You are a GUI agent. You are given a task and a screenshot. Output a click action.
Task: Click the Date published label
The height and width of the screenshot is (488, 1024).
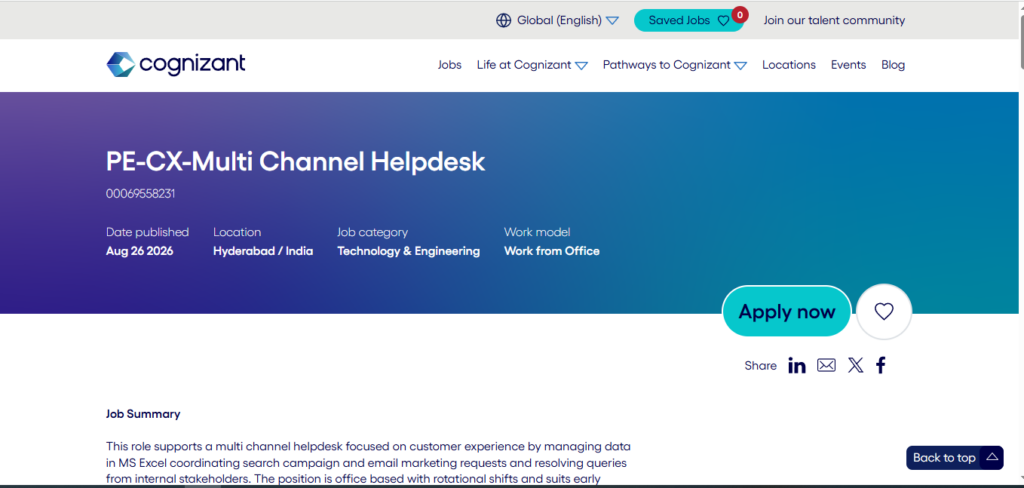coord(148,232)
